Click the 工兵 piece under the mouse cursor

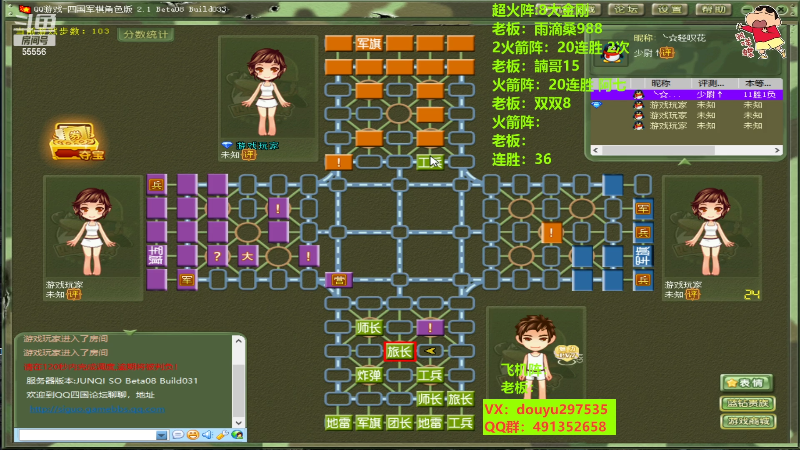point(430,162)
